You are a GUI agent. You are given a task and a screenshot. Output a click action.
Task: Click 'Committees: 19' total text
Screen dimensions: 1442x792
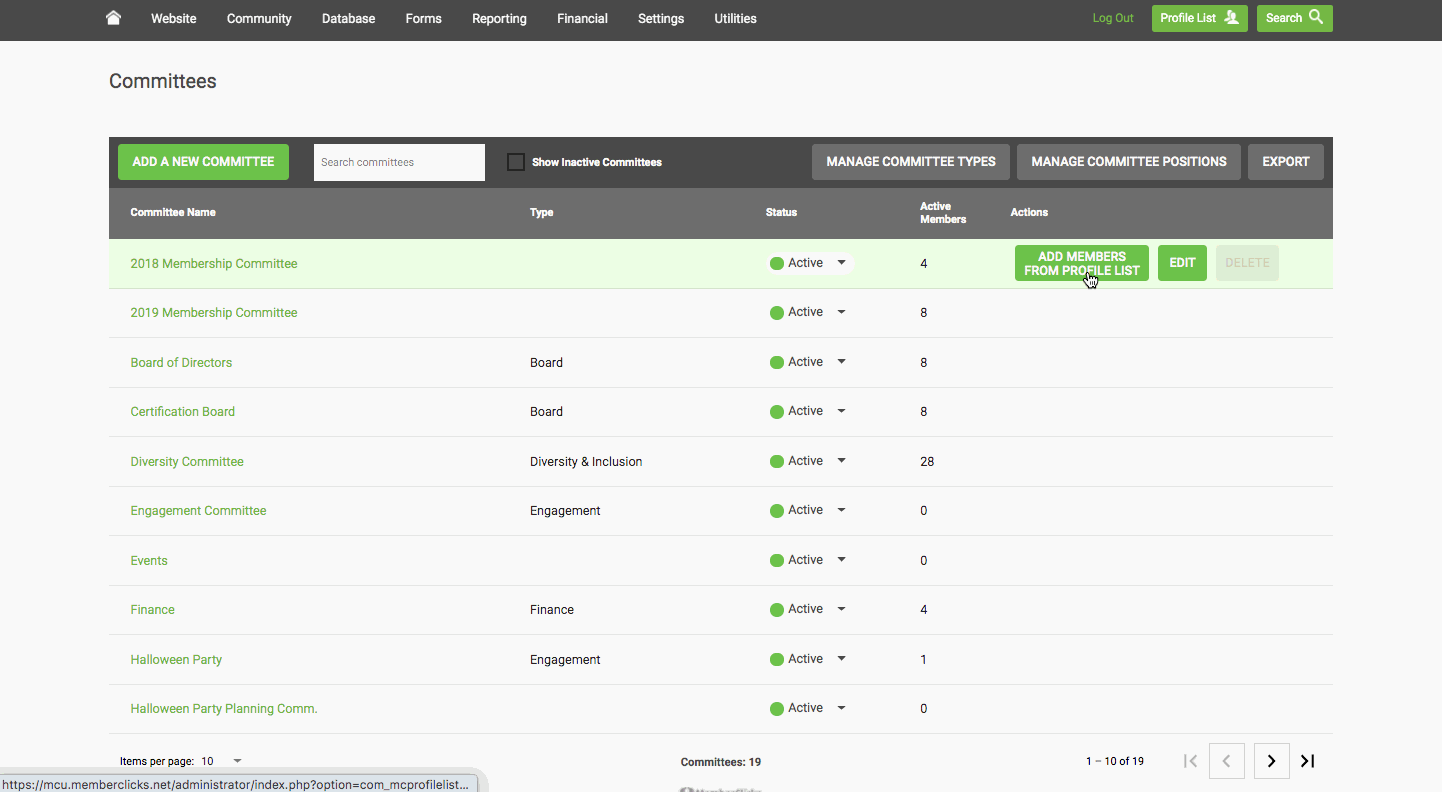coord(721,762)
